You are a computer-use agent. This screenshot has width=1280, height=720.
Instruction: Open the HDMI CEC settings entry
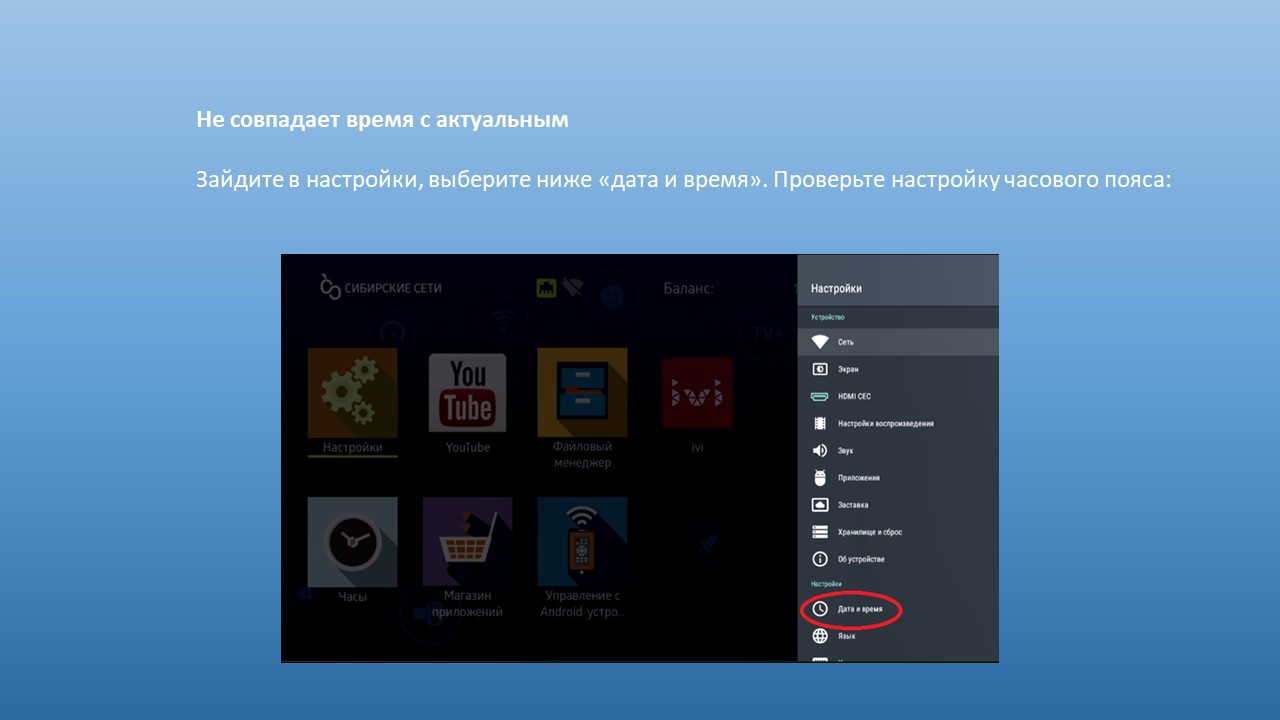coord(898,396)
